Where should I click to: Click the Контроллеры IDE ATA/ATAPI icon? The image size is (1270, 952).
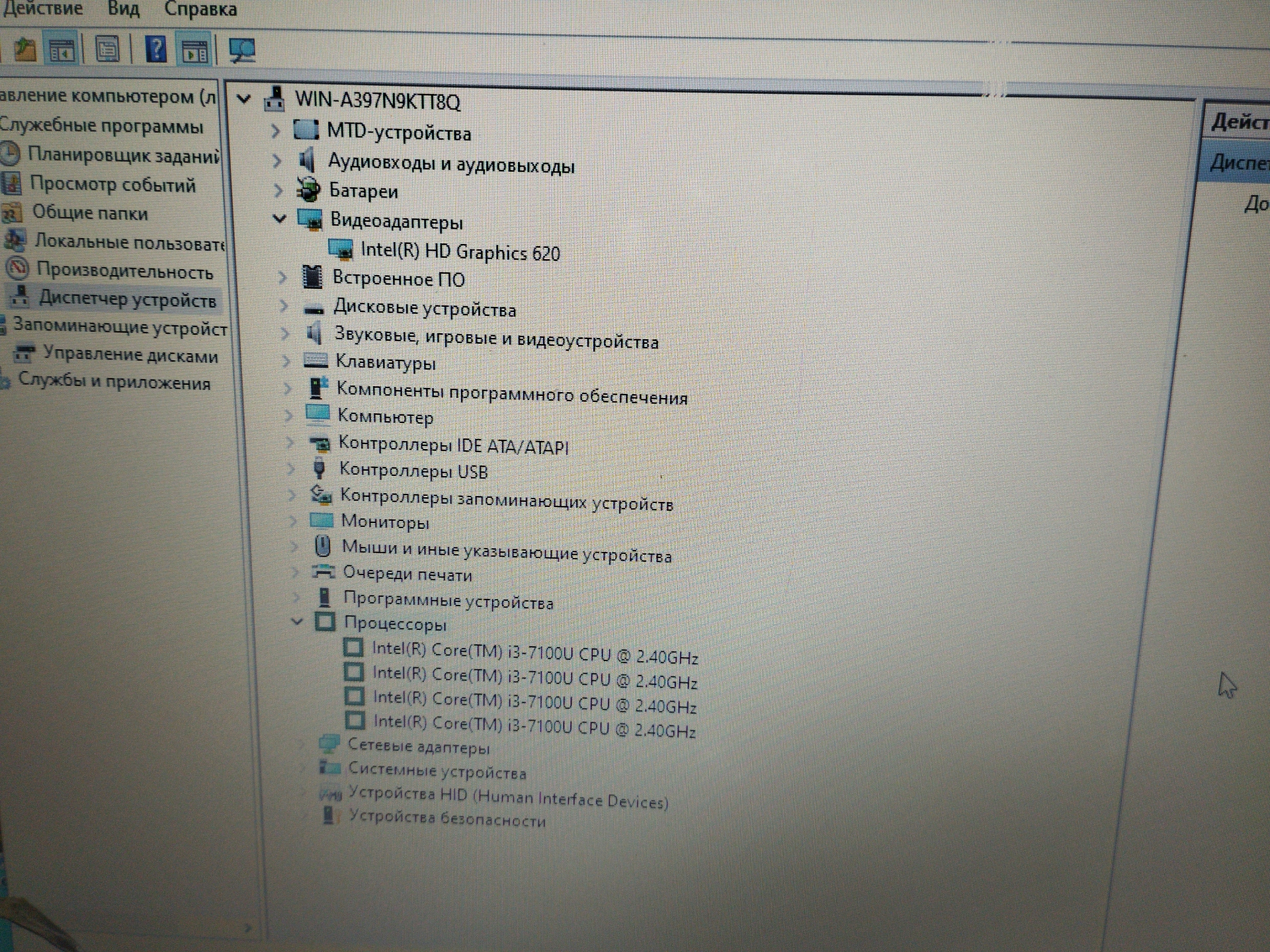(x=320, y=443)
